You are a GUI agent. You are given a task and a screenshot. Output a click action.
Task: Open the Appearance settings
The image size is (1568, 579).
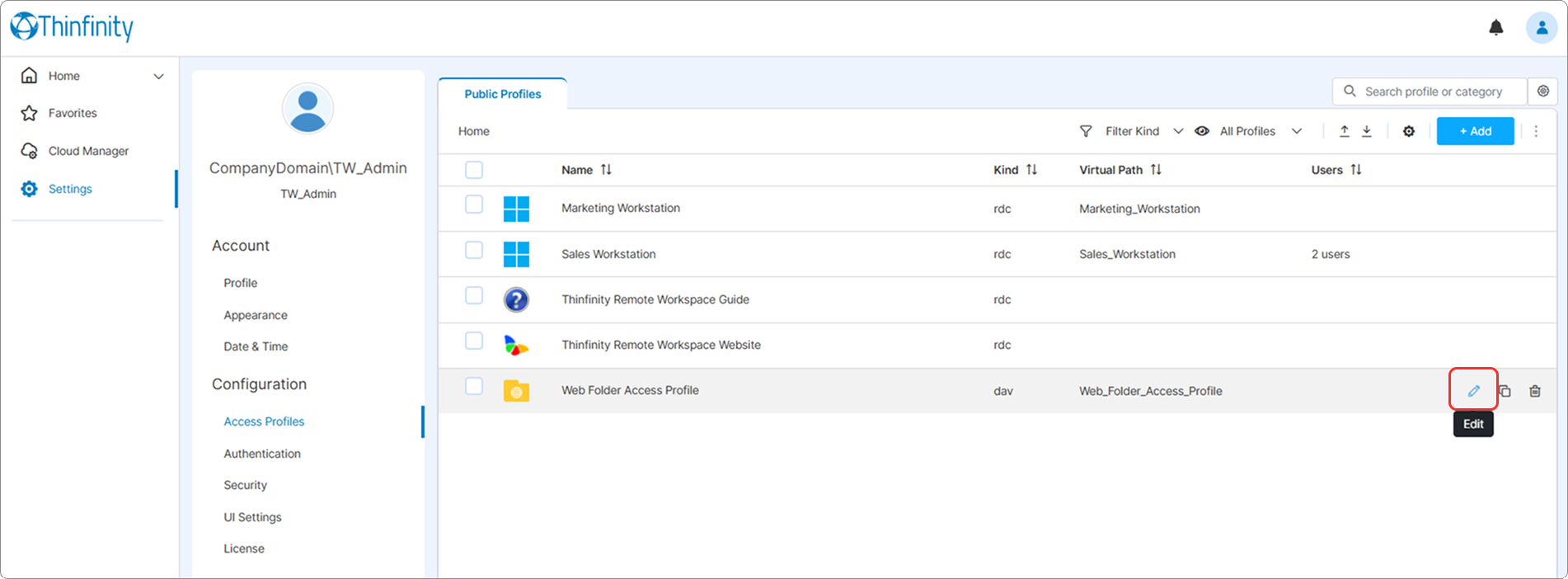[256, 315]
